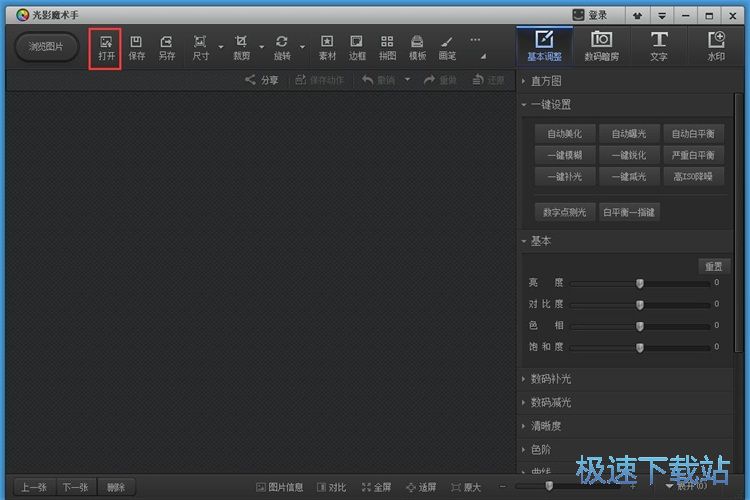Apply 自动曝光 auto exposure
Viewport: 750px width, 500px height.
click(629, 133)
